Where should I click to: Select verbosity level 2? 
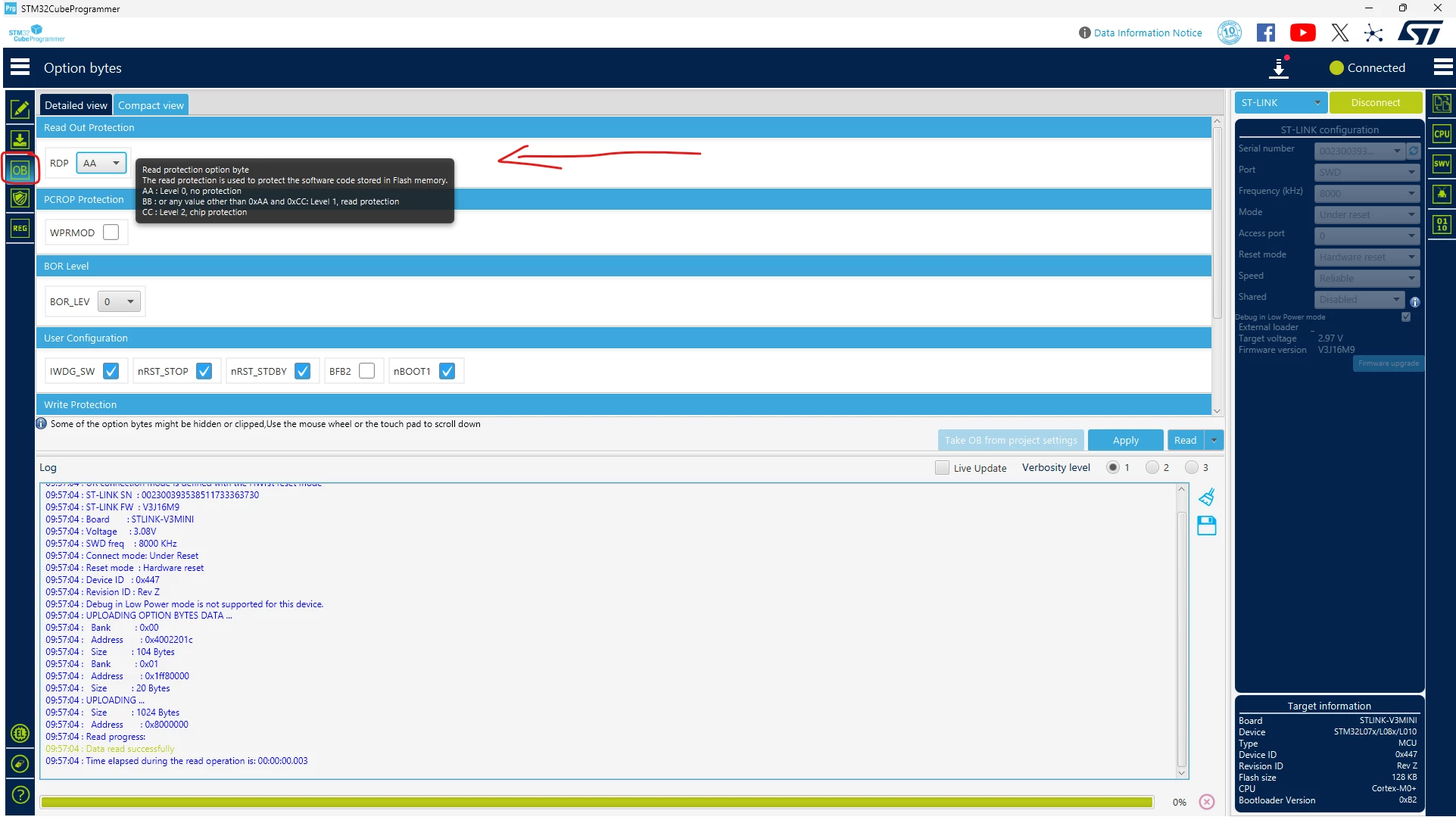pyautogui.click(x=1152, y=467)
